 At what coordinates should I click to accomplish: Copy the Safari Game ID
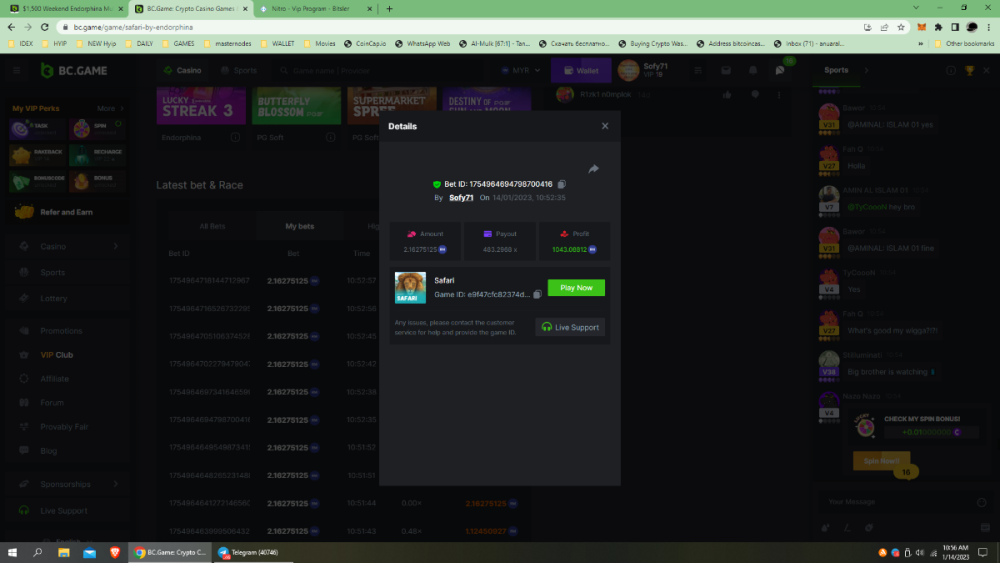(537, 294)
